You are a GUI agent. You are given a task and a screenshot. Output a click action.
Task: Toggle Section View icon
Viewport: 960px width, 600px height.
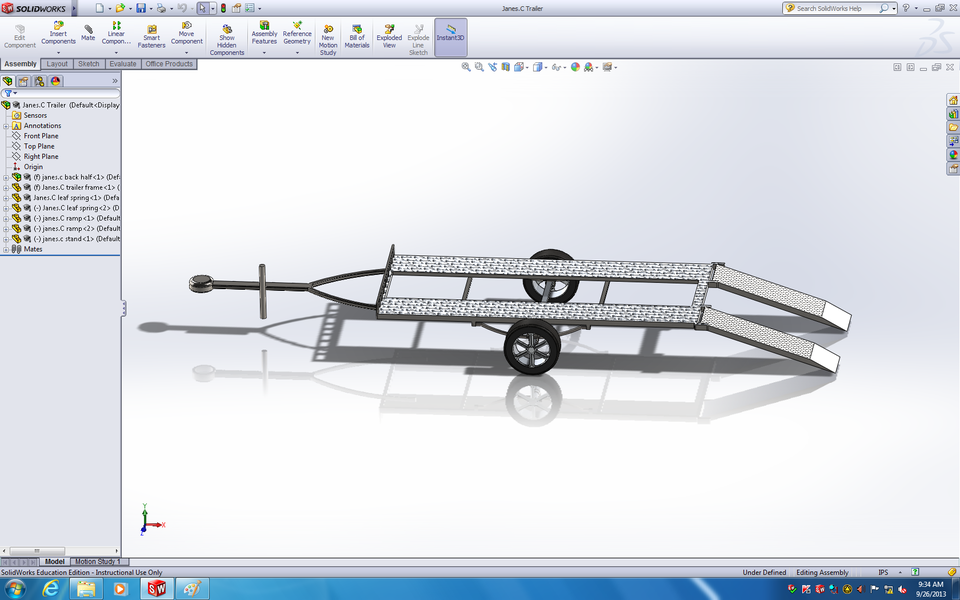pyautogui.click(x=506, y=67)
